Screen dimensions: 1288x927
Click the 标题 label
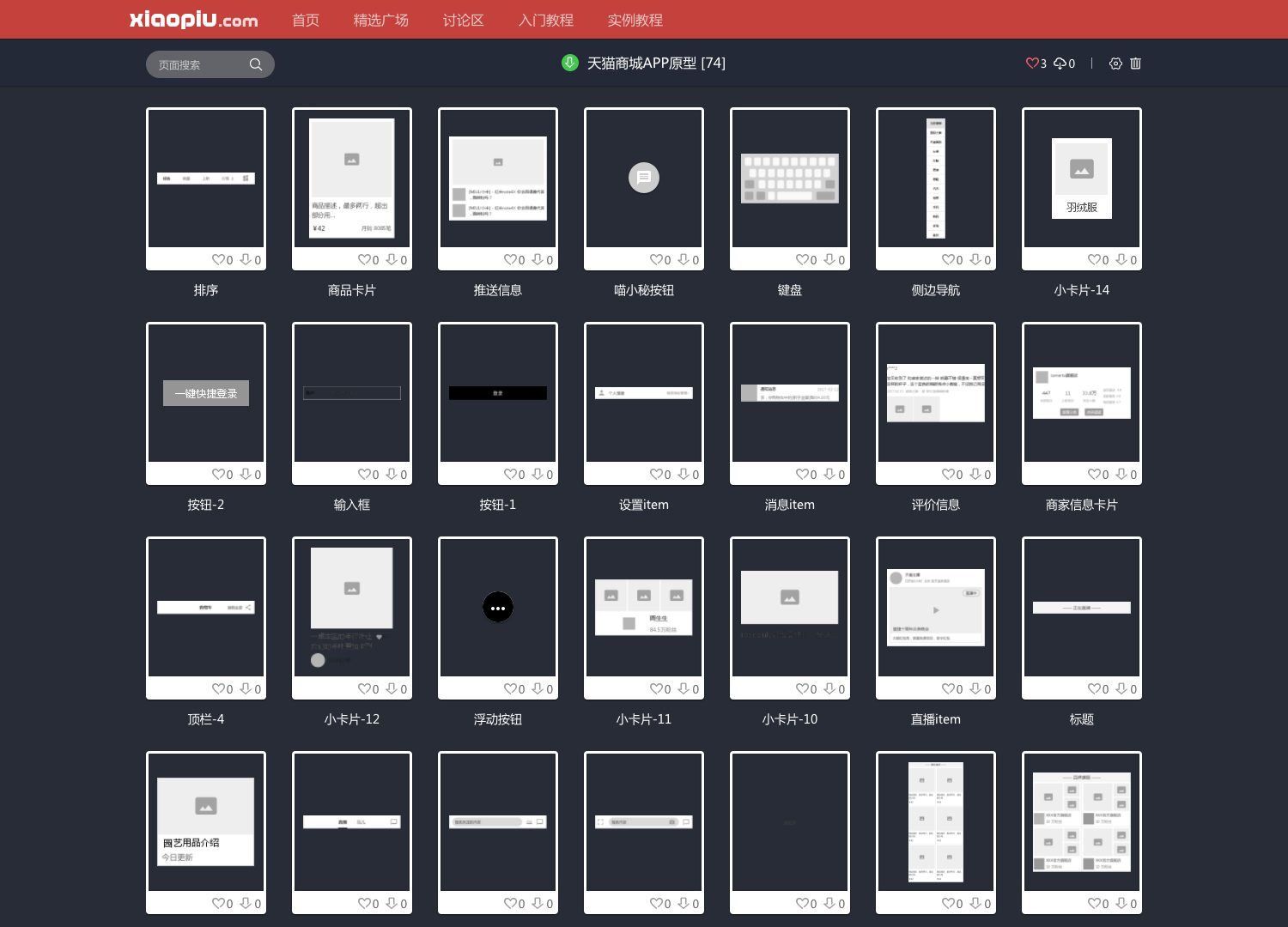(x=1082, y=719)
